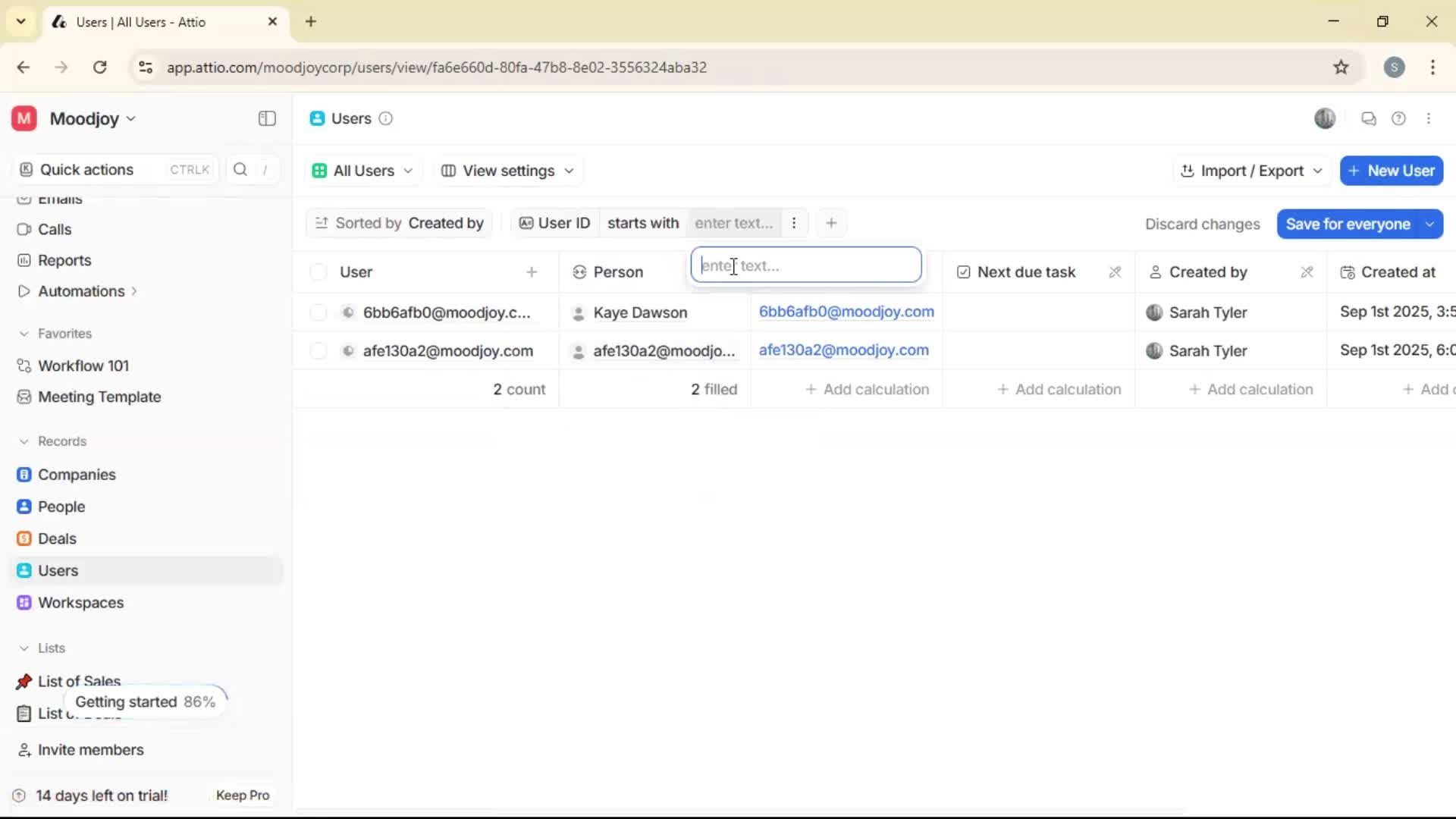Type in the enter text filter field
Screen dimensions: 1456x819
point(805,265)
